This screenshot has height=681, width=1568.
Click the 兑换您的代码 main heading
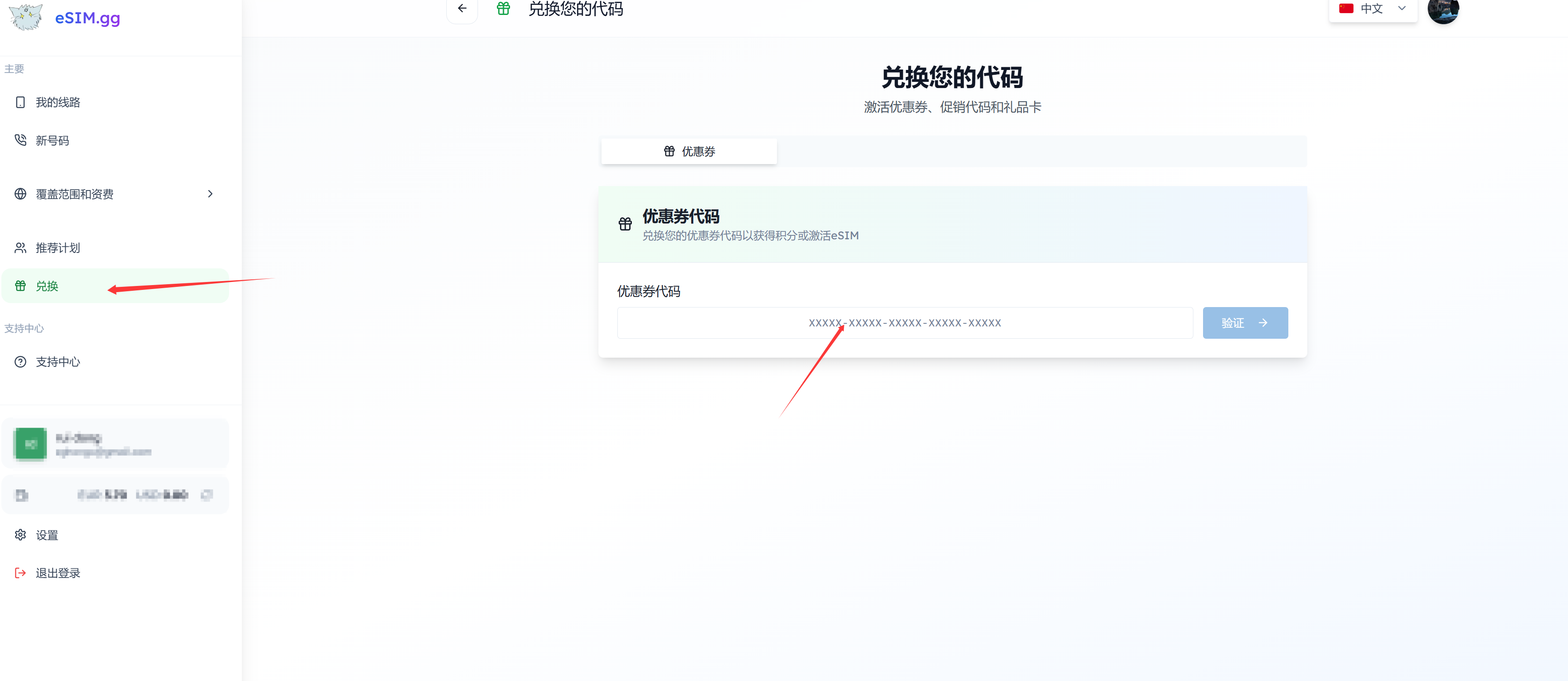[x=952, y=77]
